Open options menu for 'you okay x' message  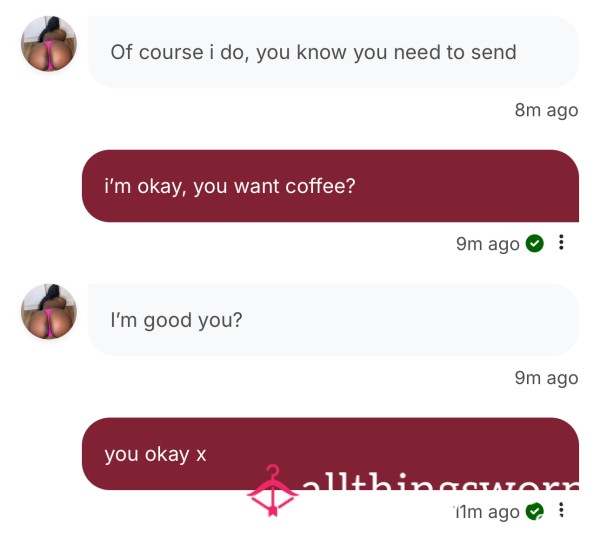pos(561,510)
